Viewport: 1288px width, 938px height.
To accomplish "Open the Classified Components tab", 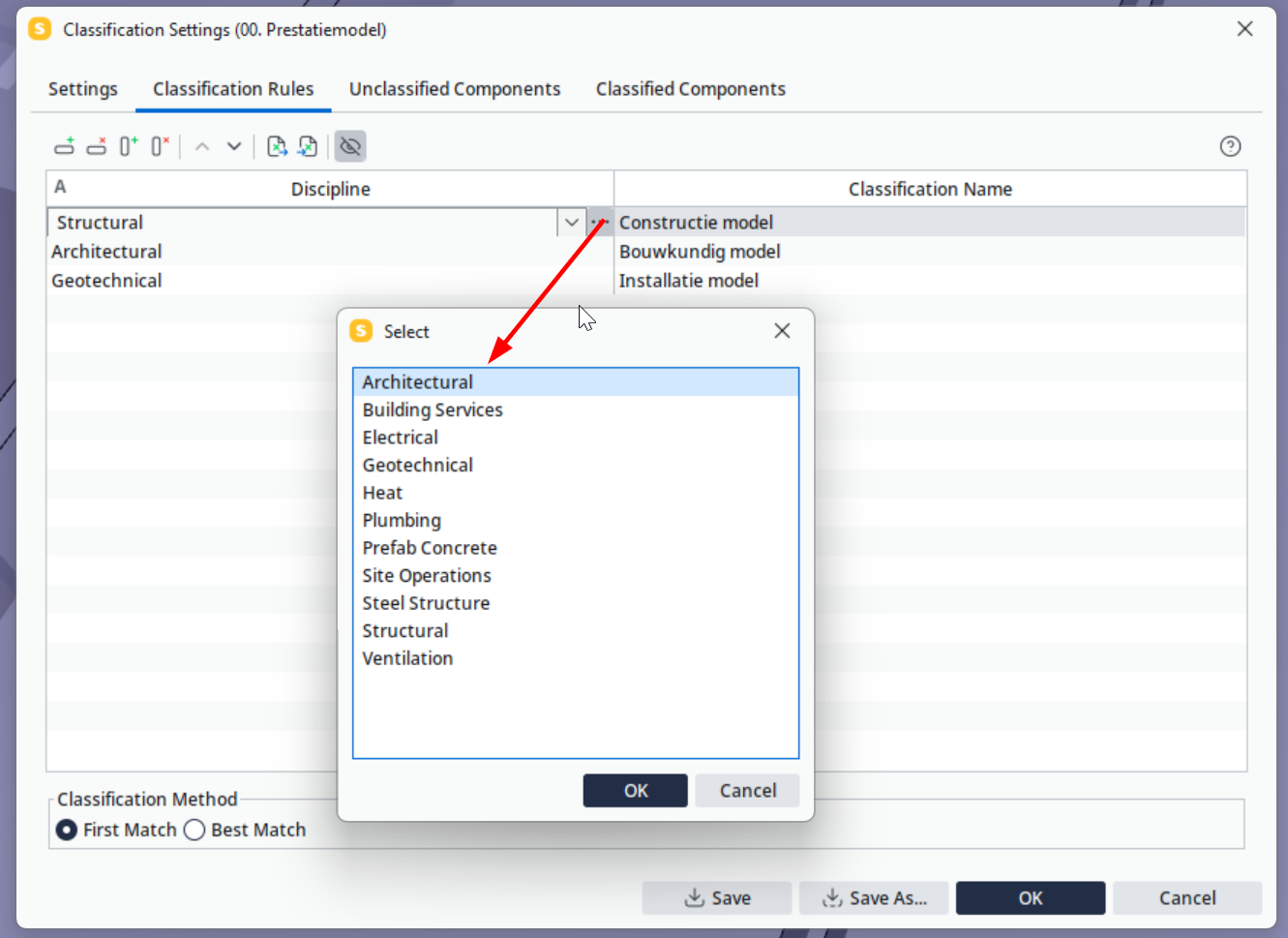I will coord(691,89).
